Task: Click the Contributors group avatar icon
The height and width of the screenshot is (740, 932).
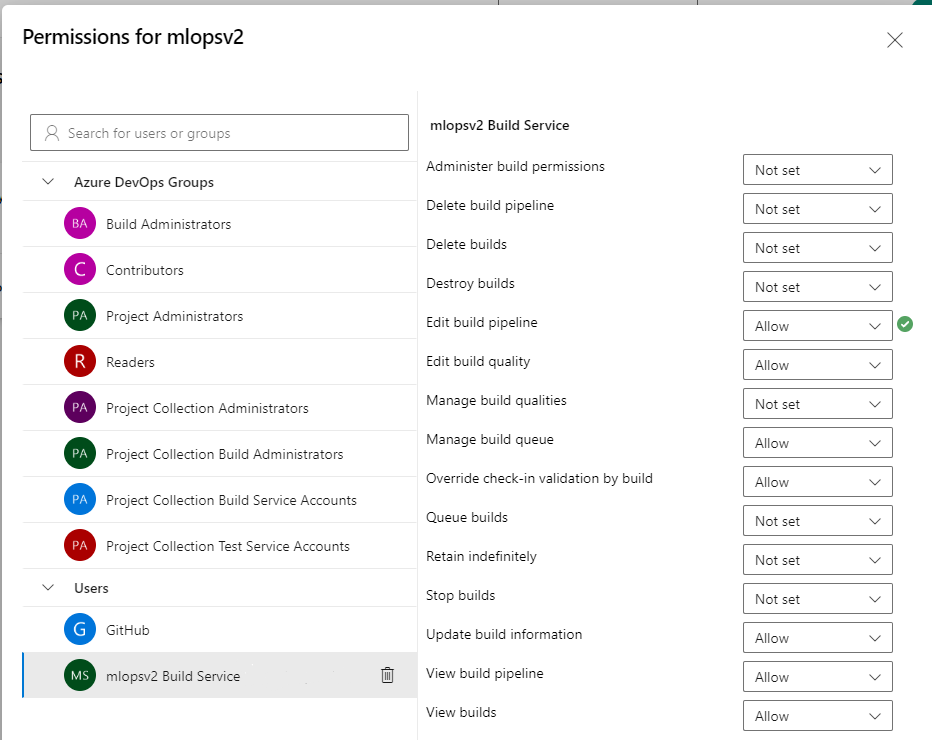Action: [80, 270]
